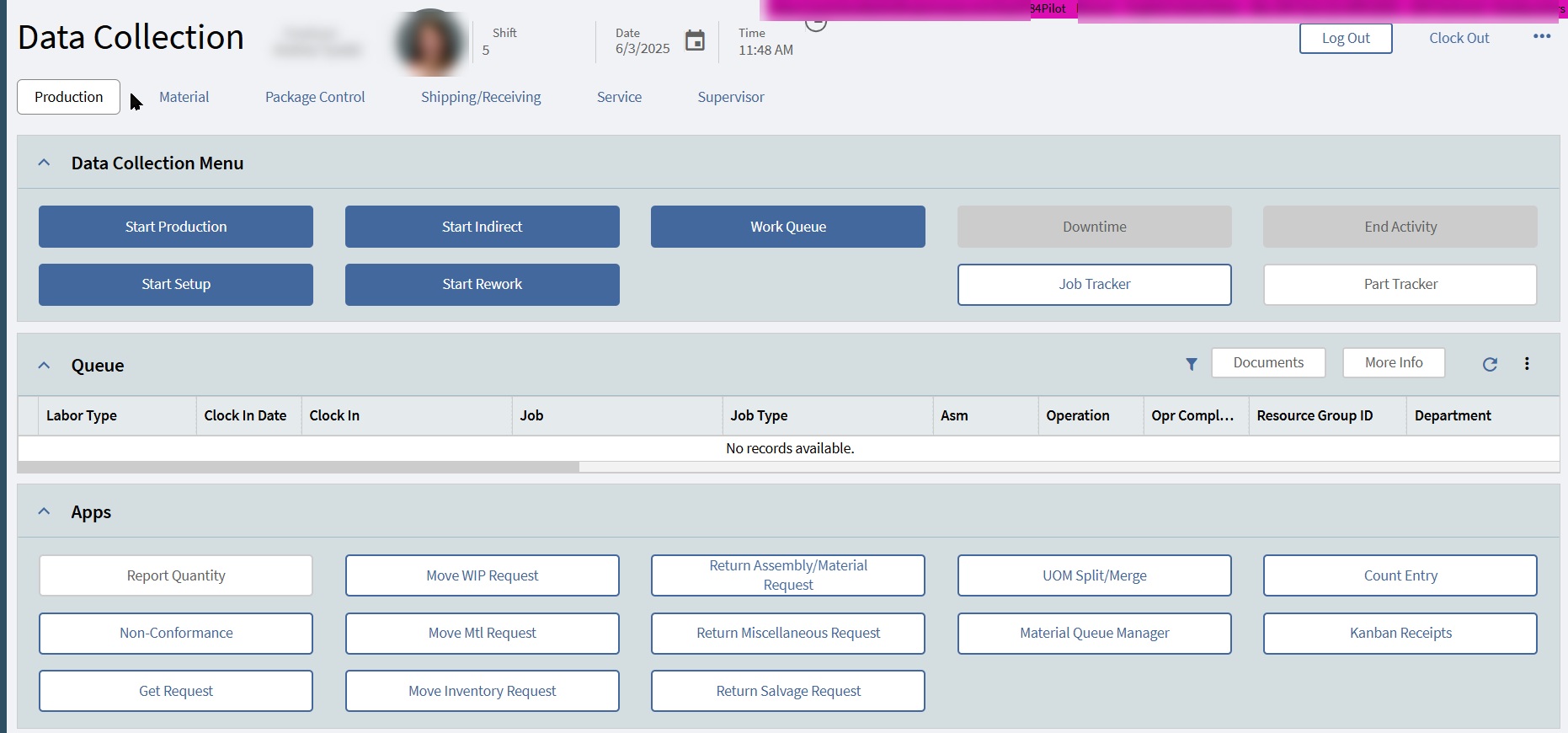Sort by the Opr Compl... column header
This screenshot has width=1568, height=733.
click(1196, 415)
